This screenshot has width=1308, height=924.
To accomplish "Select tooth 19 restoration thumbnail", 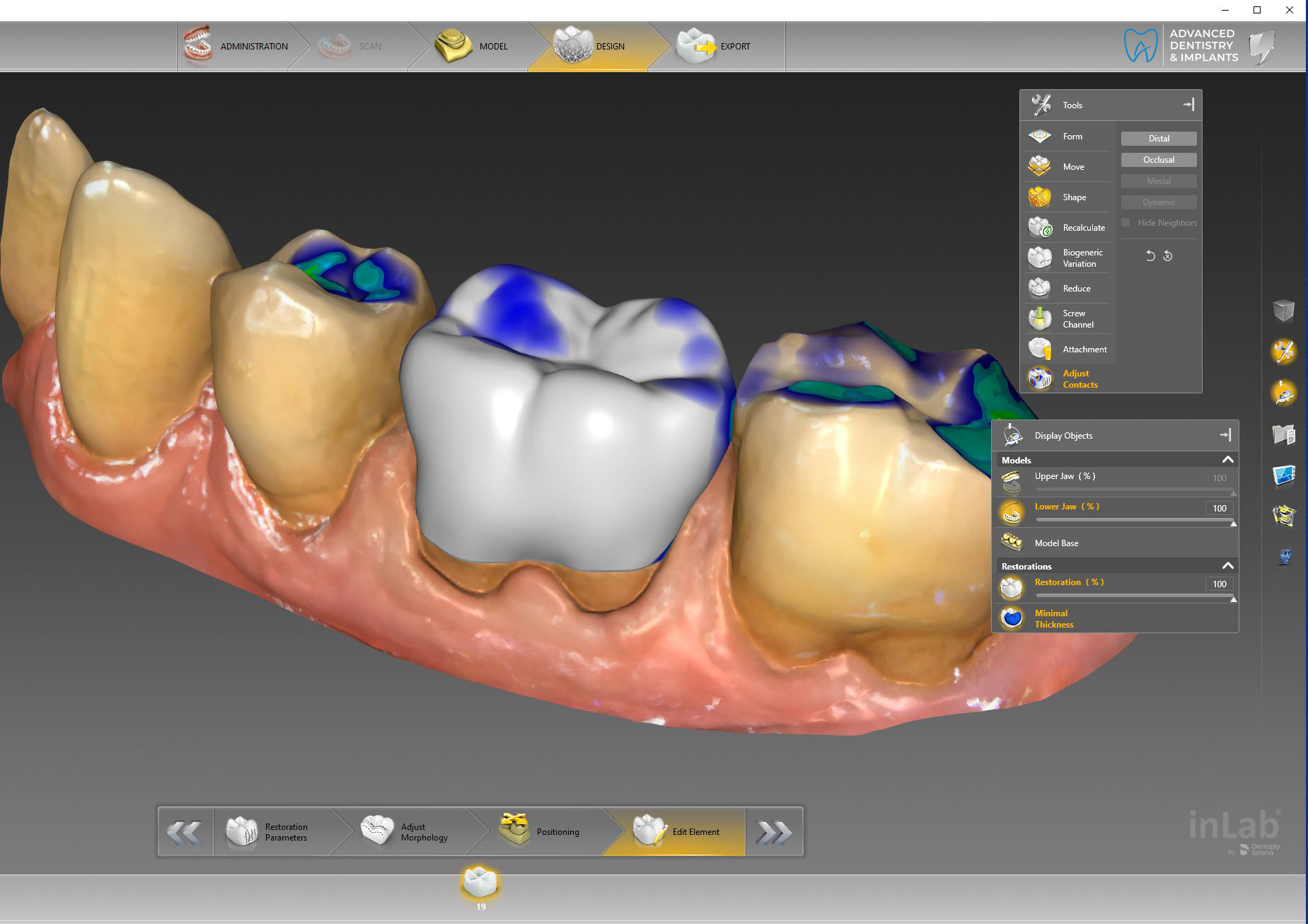I will [480, 884].
